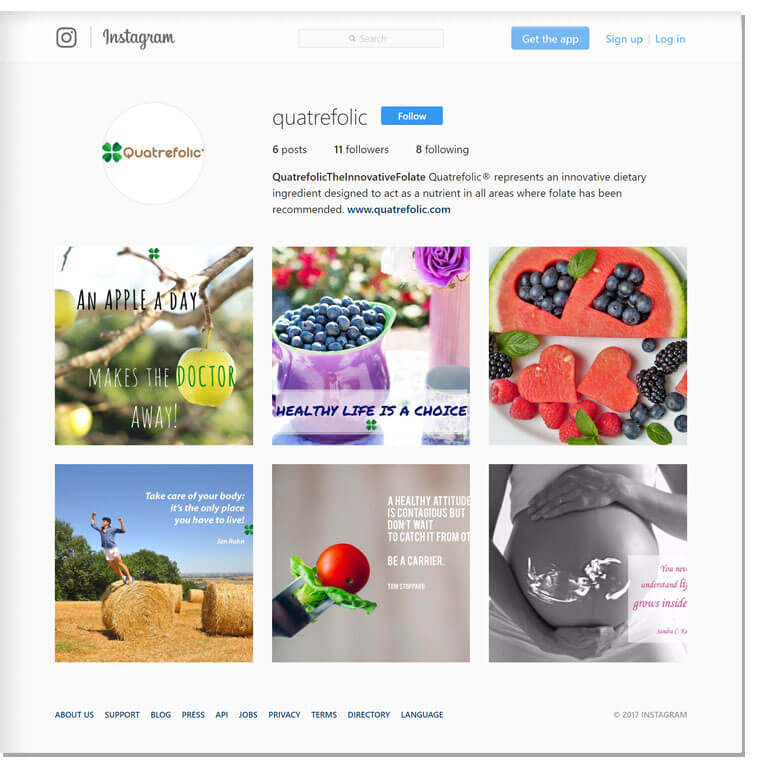This screenshot has width=757, height=768.
Task: View the 8 following list
Action: (442, 149)
